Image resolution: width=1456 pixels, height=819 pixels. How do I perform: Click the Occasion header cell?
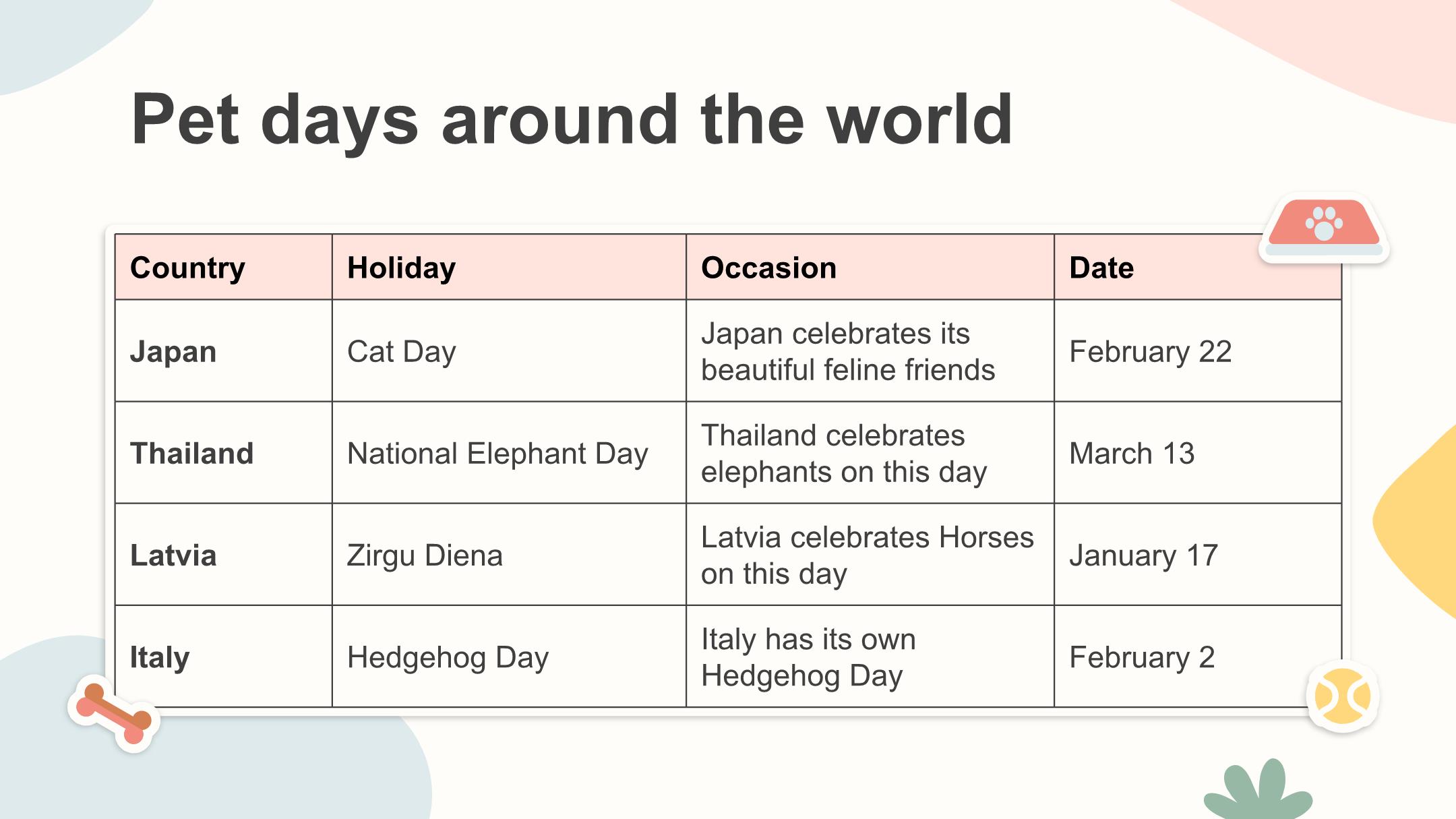pyautogui.click(x=870, y=267)
